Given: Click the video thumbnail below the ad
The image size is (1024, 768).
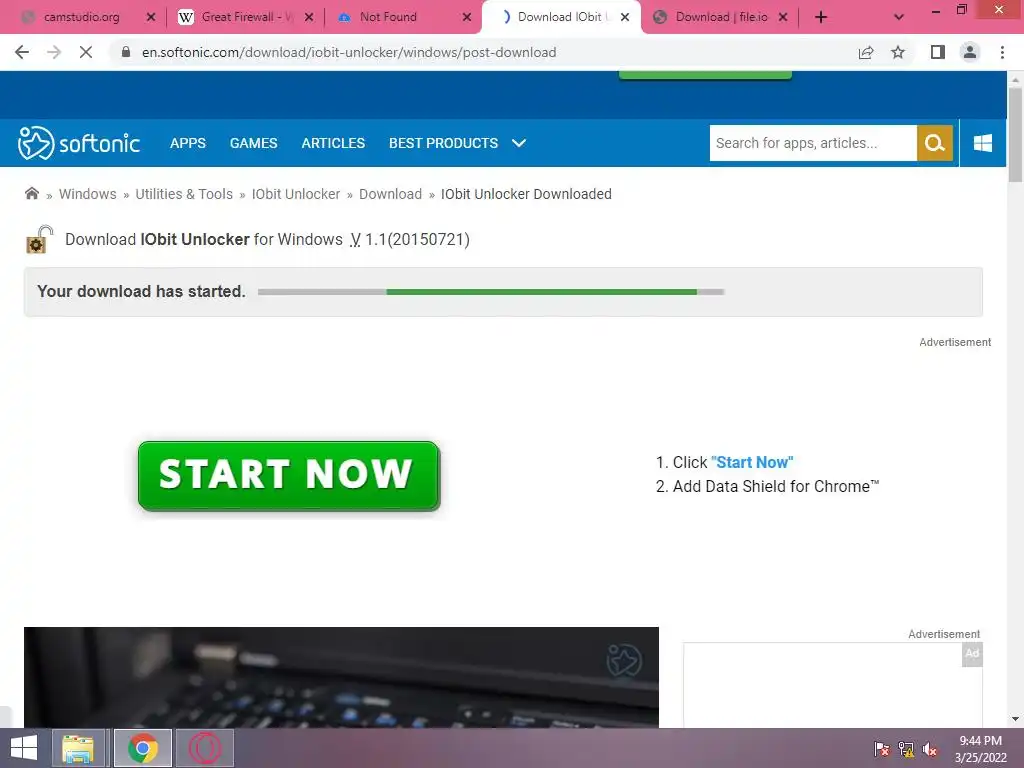Looking at the screenshot, I should point(341,677).
